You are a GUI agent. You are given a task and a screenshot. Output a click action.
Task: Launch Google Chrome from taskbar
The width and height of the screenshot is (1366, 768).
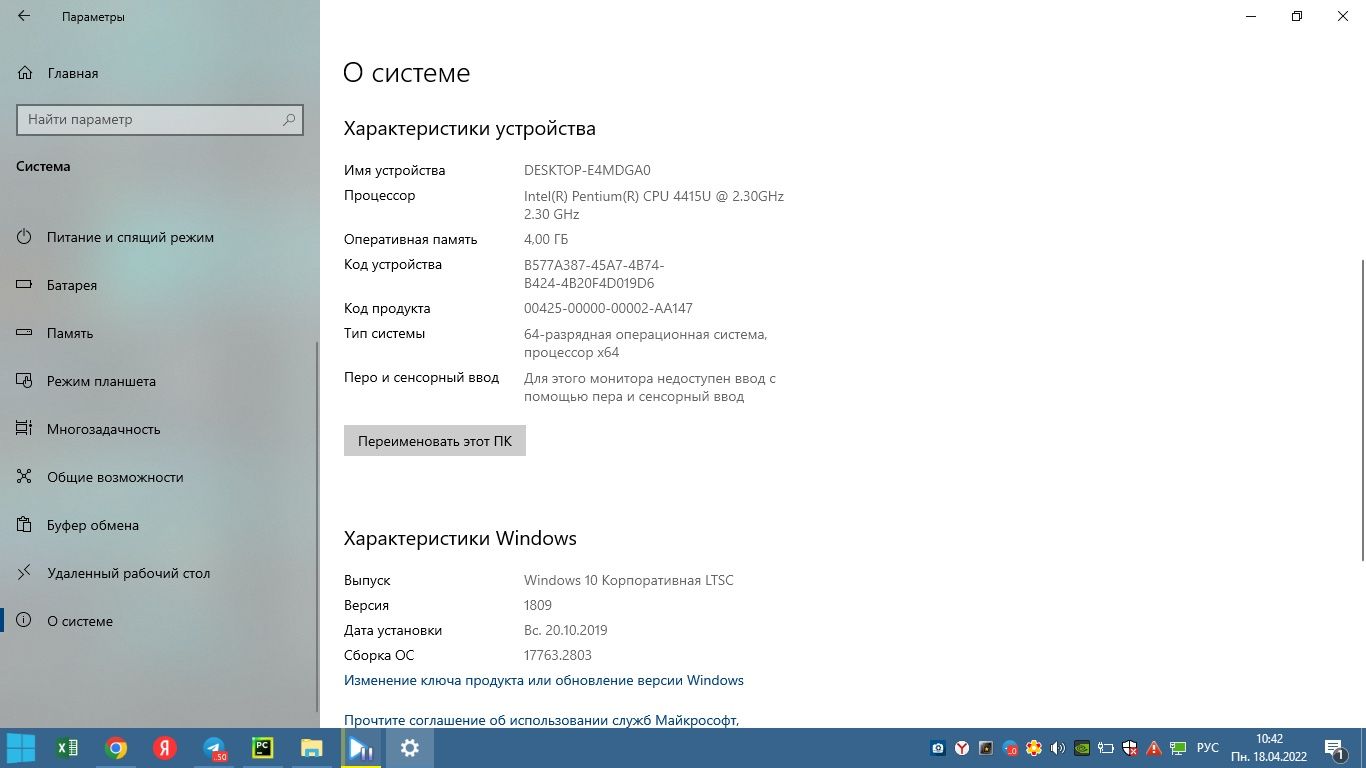pos(116,748)
